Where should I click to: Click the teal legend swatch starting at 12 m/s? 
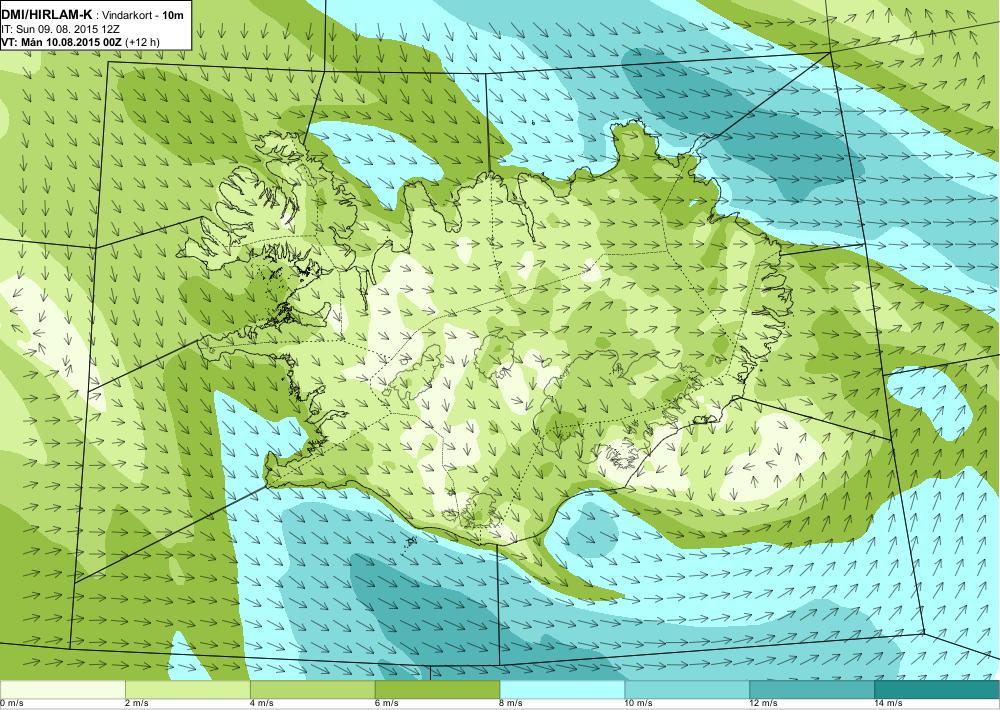point(811,690)
